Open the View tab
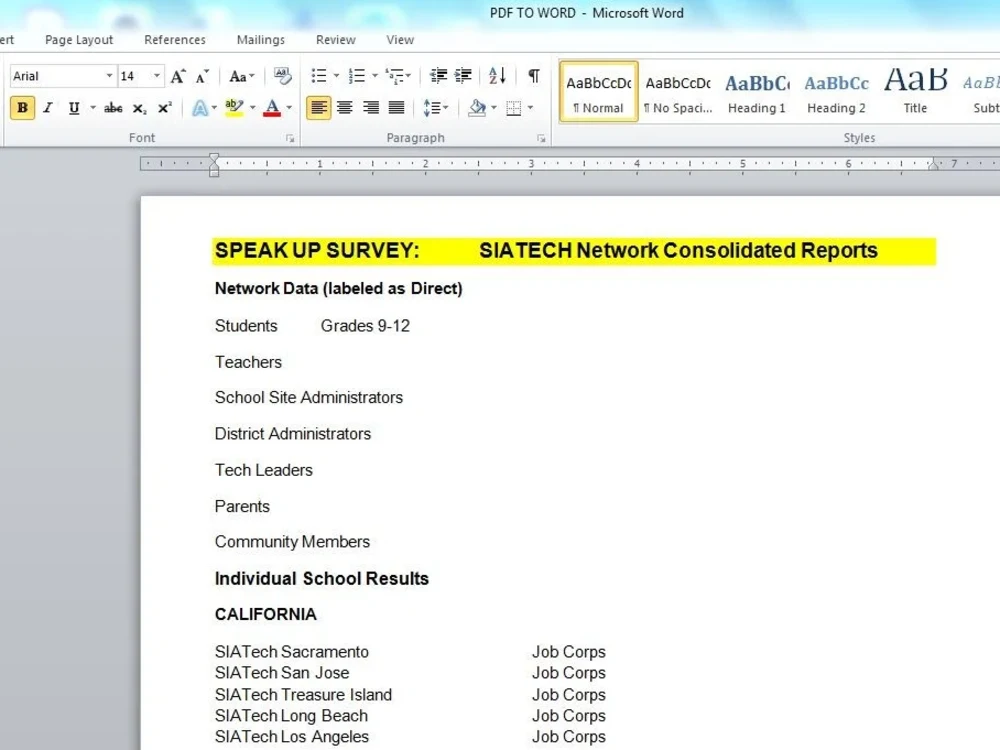1000x750 pixels. click(x=400, y=40)
